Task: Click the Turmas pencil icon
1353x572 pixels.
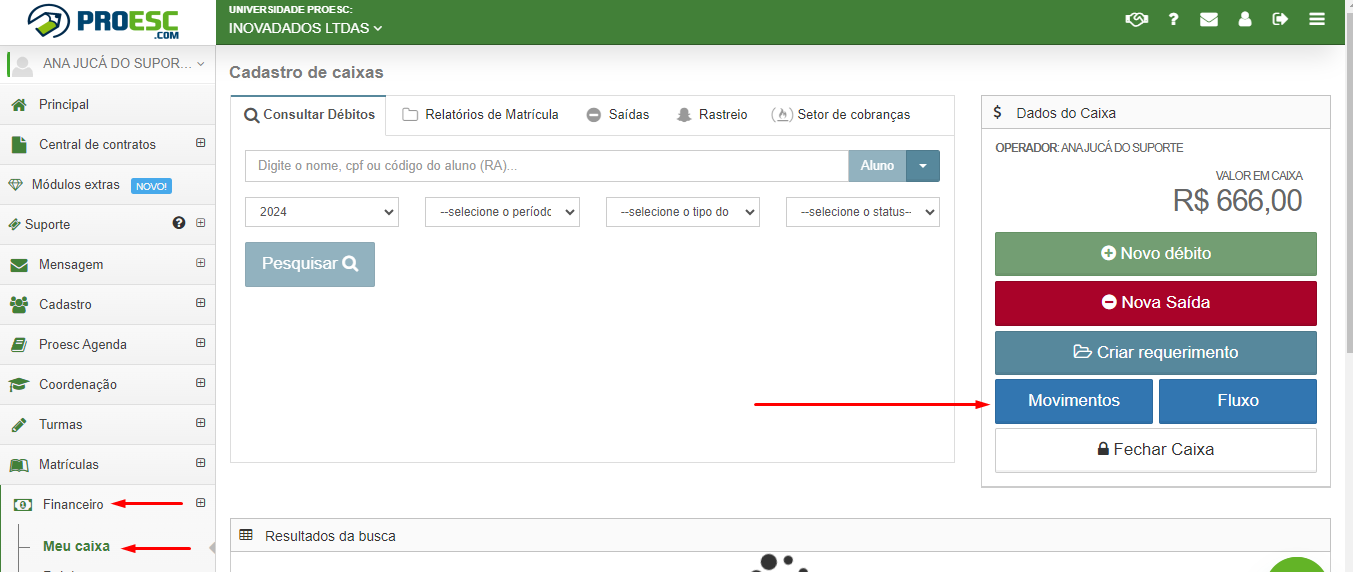Action: coord(18,425)
